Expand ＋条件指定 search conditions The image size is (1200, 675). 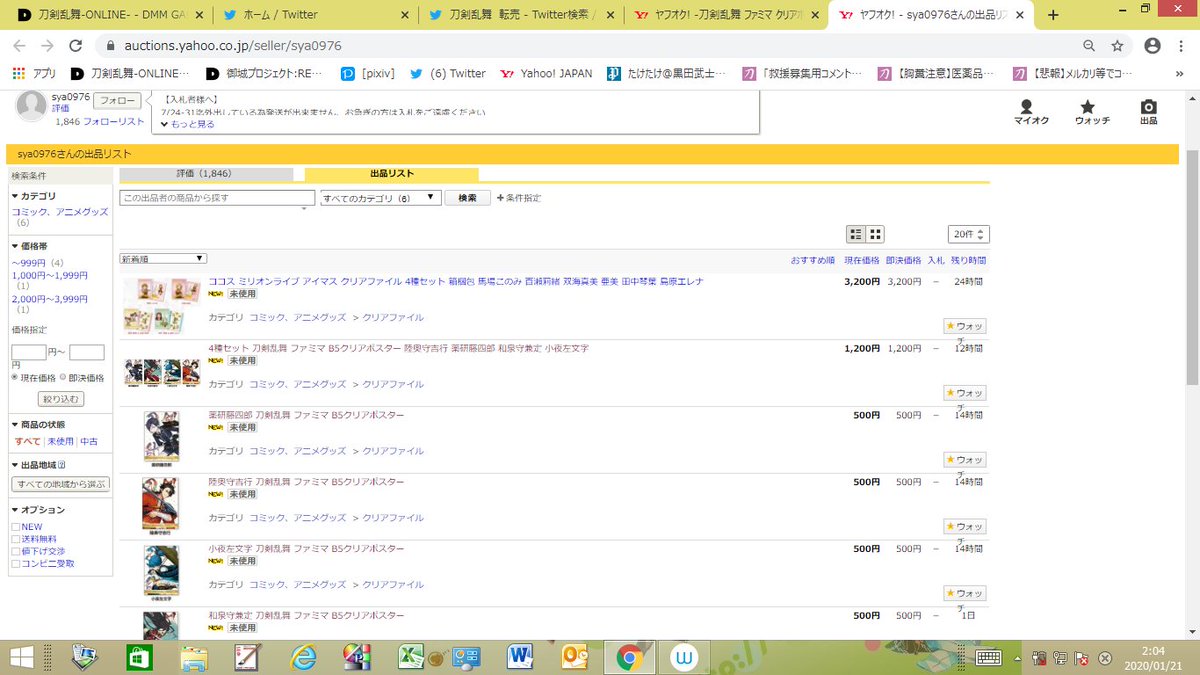pyautogui.click(x=519, y=198)
